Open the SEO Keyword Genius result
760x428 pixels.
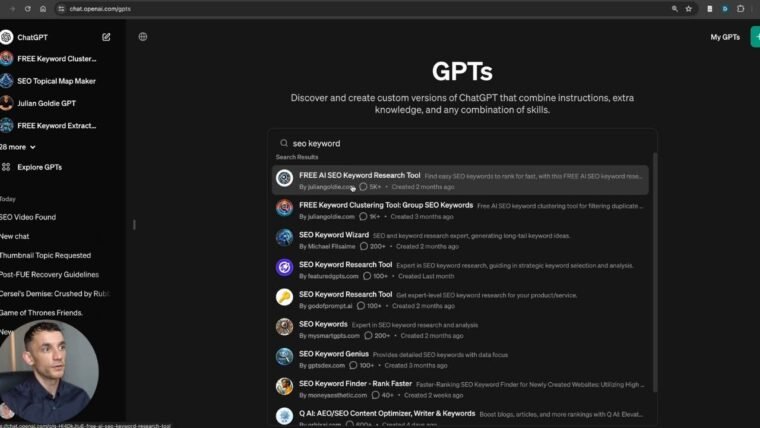(460, 359)
